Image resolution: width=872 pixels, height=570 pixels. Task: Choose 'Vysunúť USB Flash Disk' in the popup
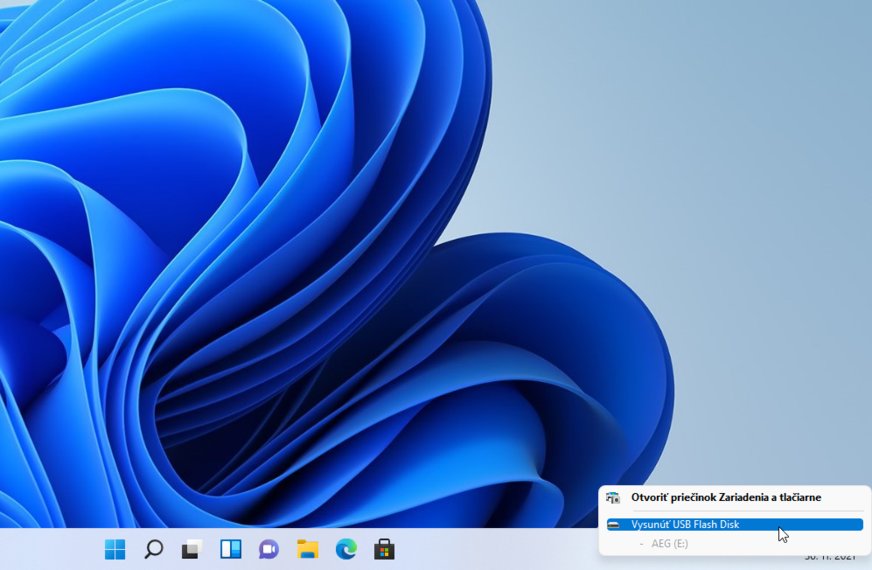685,524
